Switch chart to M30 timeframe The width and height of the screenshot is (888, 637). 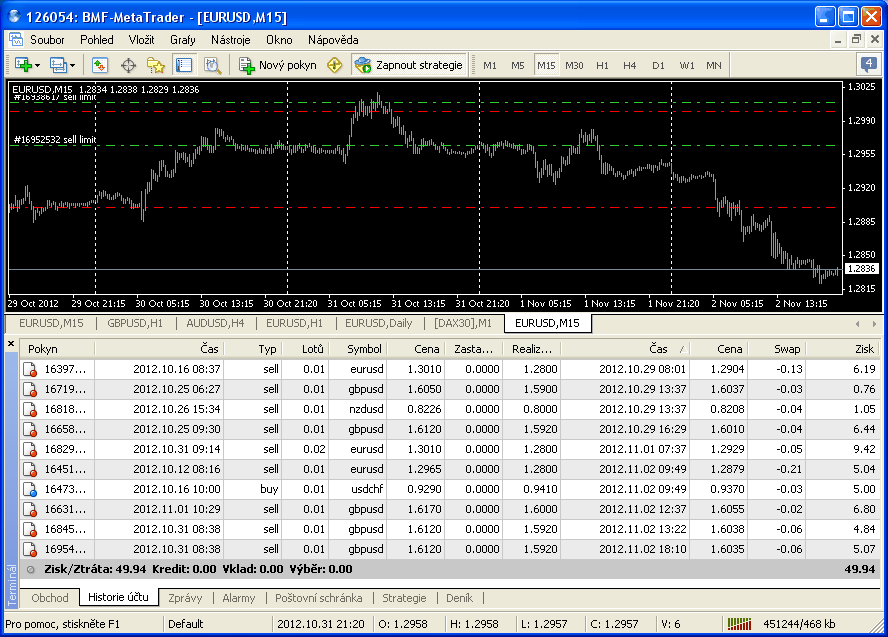pos(574,66)
